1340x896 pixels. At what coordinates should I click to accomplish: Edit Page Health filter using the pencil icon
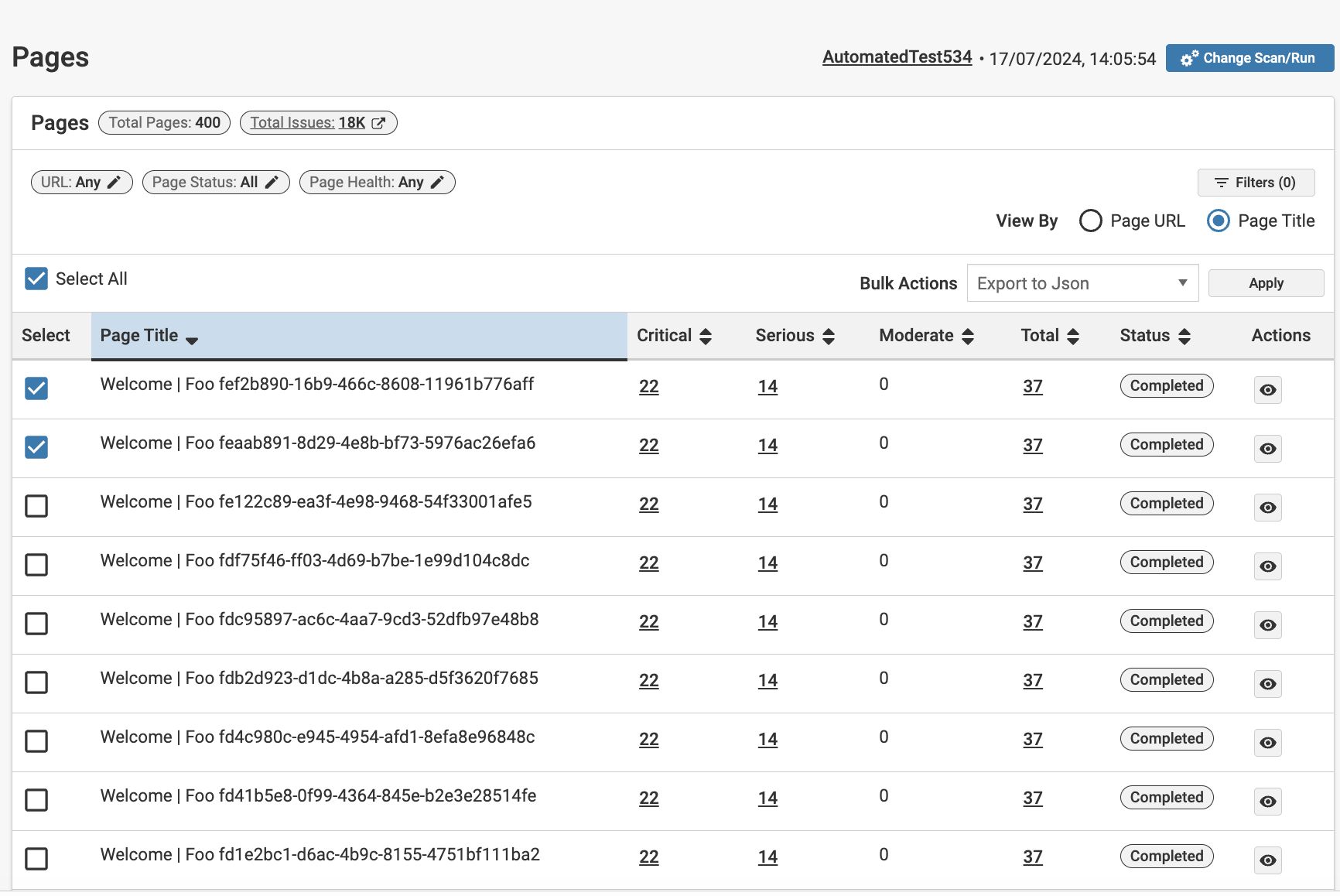tap(437, 183)
